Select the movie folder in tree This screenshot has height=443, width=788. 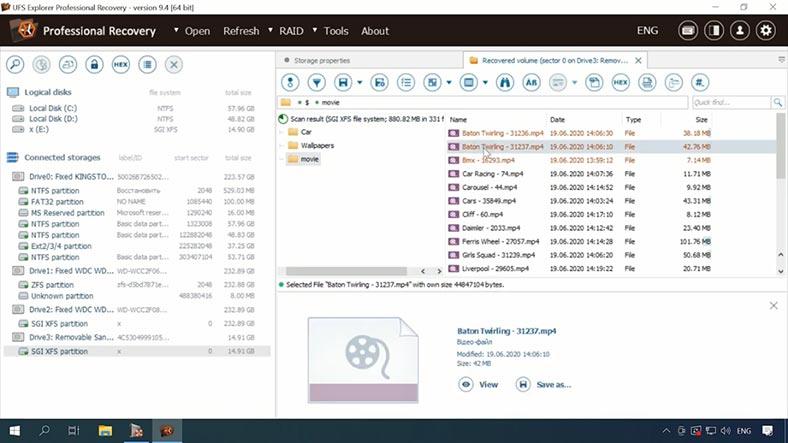tap(304, 159)
